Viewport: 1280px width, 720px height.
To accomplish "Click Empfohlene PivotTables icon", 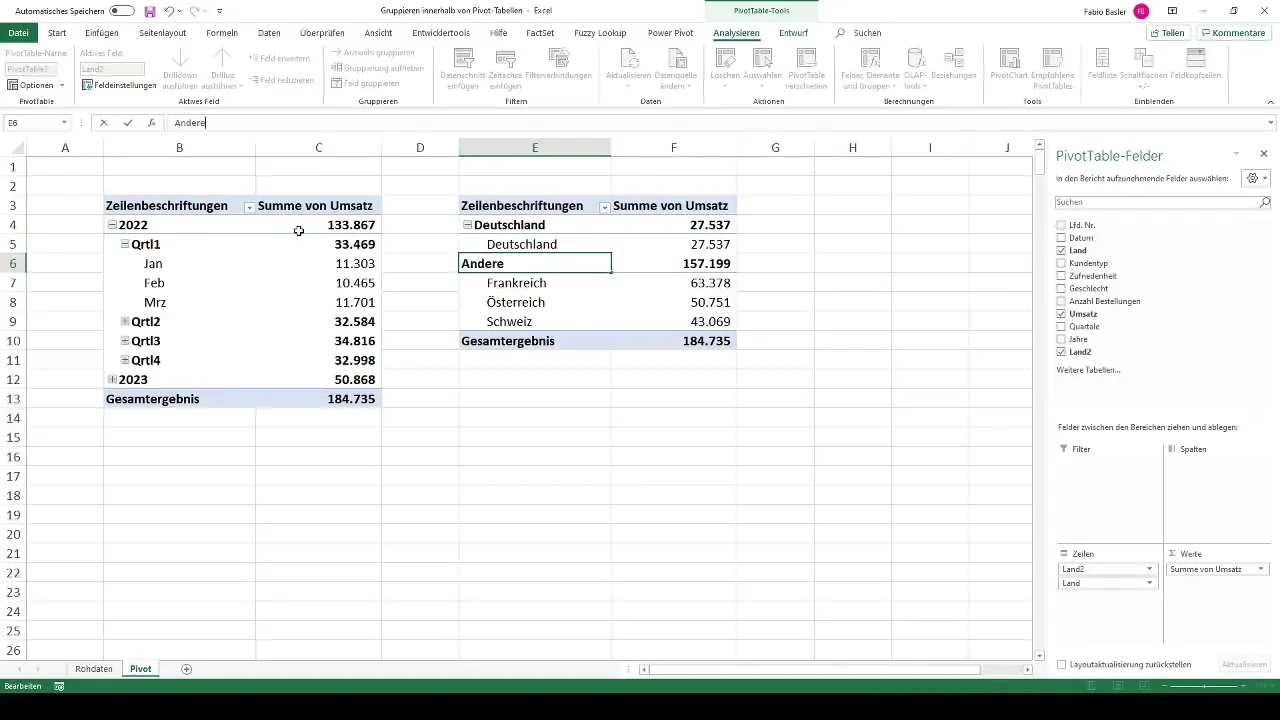I will click(x=1053, y=58).
